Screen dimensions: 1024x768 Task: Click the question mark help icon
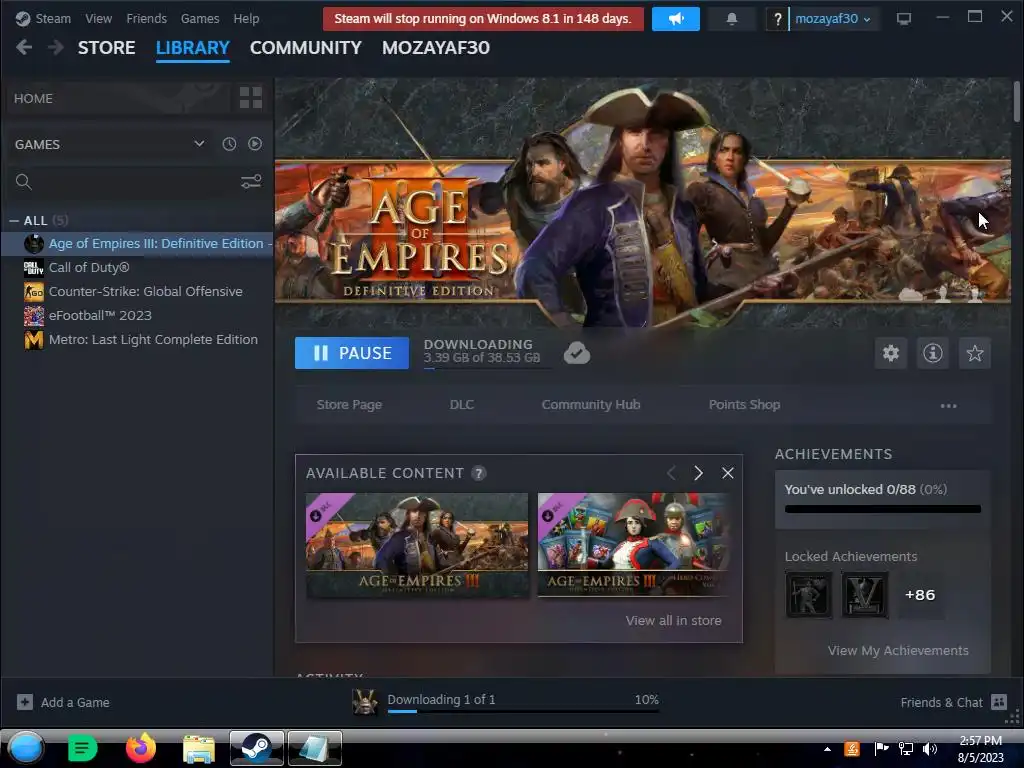[x=776, y=19]
